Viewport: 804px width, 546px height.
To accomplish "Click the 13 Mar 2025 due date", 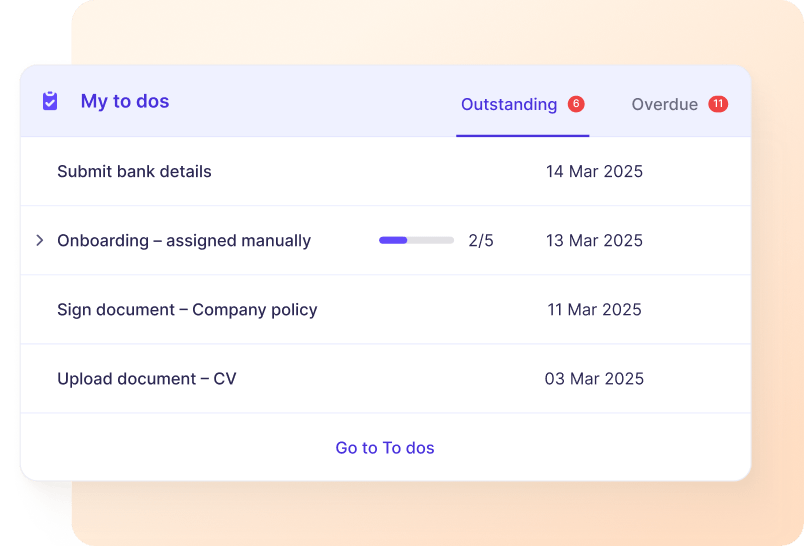I will pos(594,240).
